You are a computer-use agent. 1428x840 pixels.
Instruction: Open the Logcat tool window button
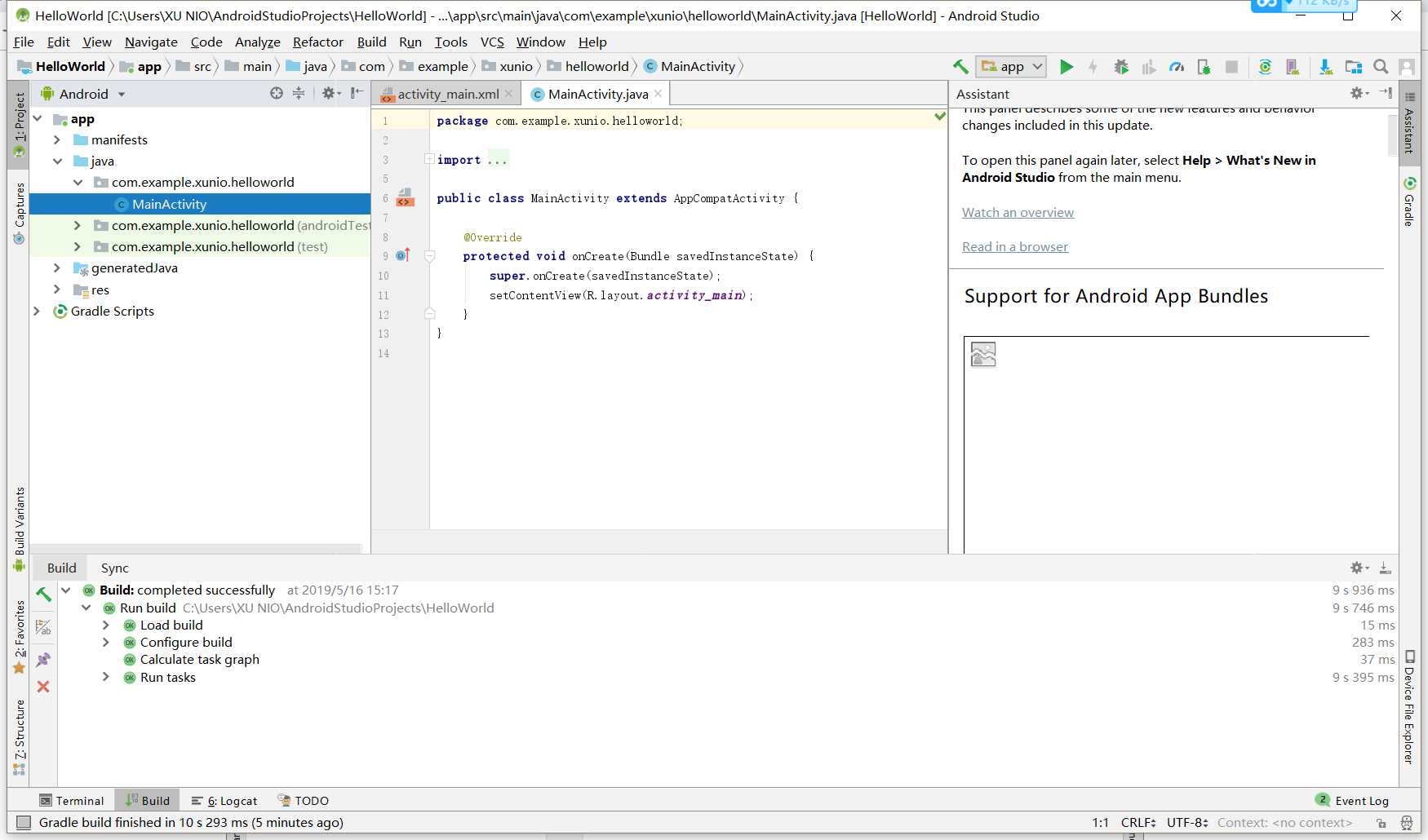[x=224, y=801]
